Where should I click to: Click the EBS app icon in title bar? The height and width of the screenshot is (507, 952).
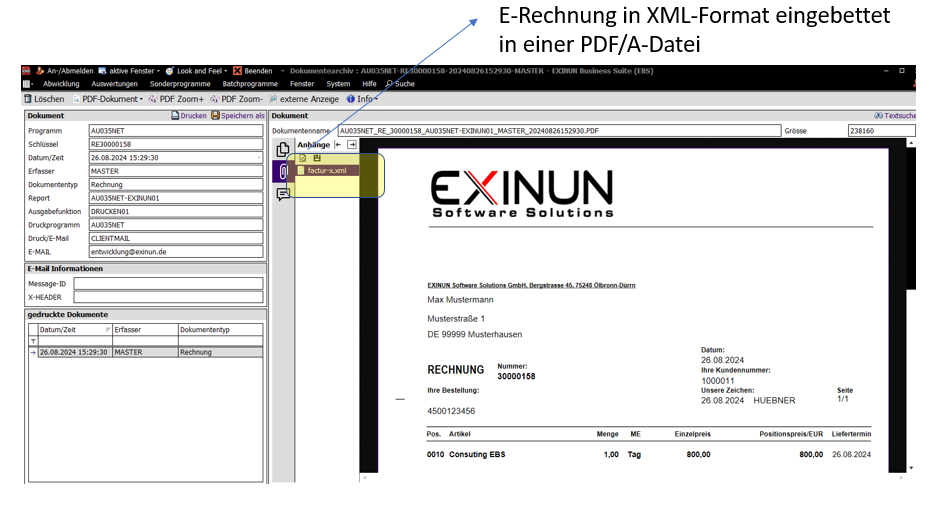(26, 71)
